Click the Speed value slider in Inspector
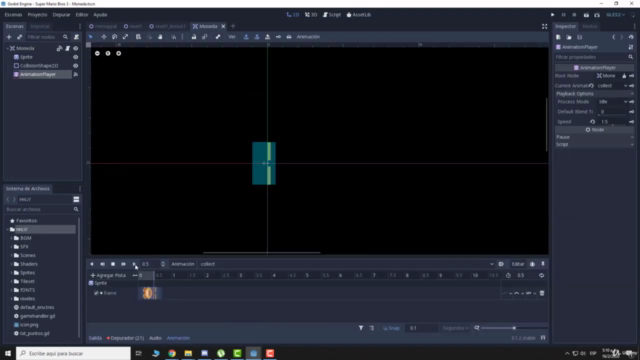This screenshot has width=640, height=360. click(x=613, y=122)
